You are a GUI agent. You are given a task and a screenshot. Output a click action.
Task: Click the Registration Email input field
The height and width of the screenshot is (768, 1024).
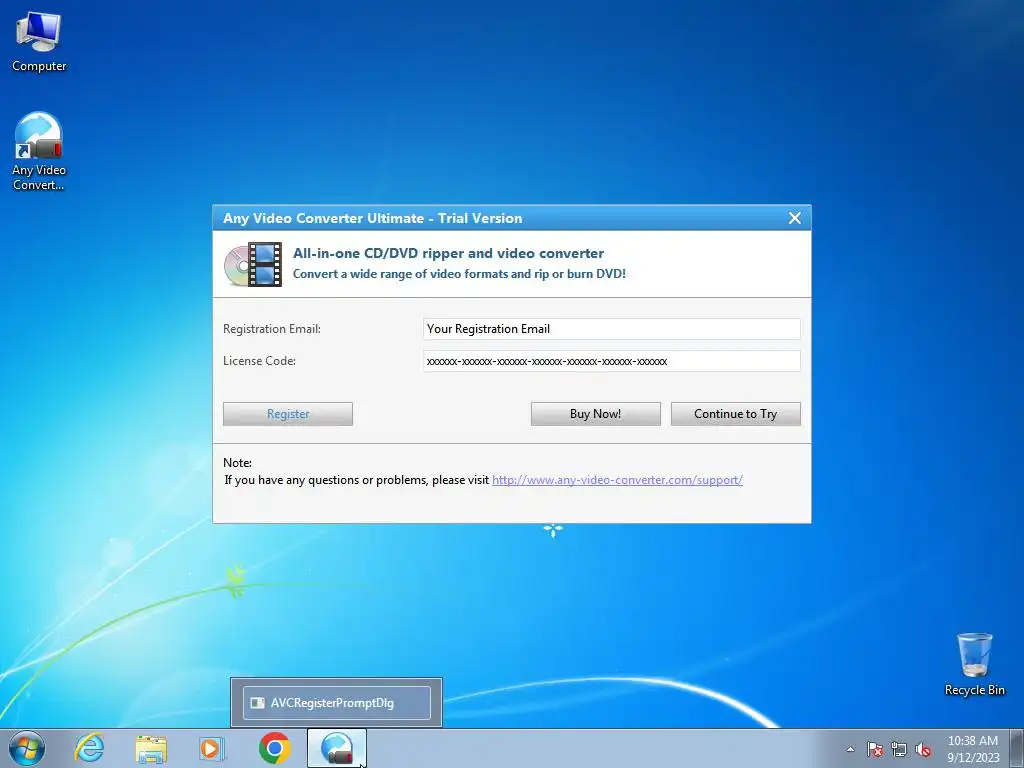pos(611,329)
